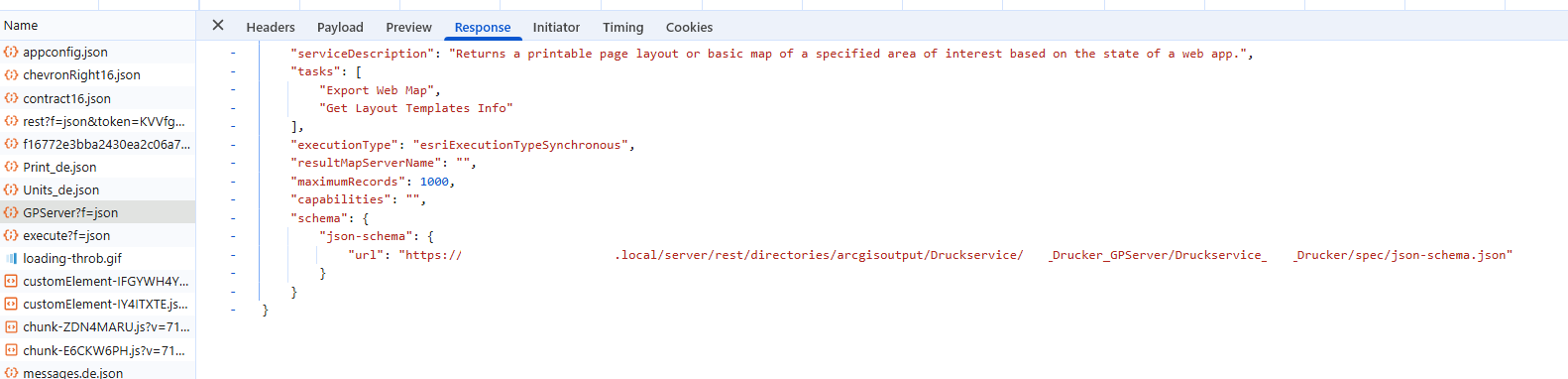Click the JSON icon beside appconfig.json
Image resolution: width=1568 pixels, height=379 pixels.
tap(11, 52)
